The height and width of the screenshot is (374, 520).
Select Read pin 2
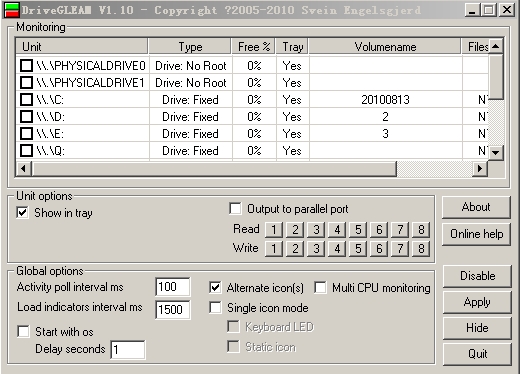pos(295,230)
